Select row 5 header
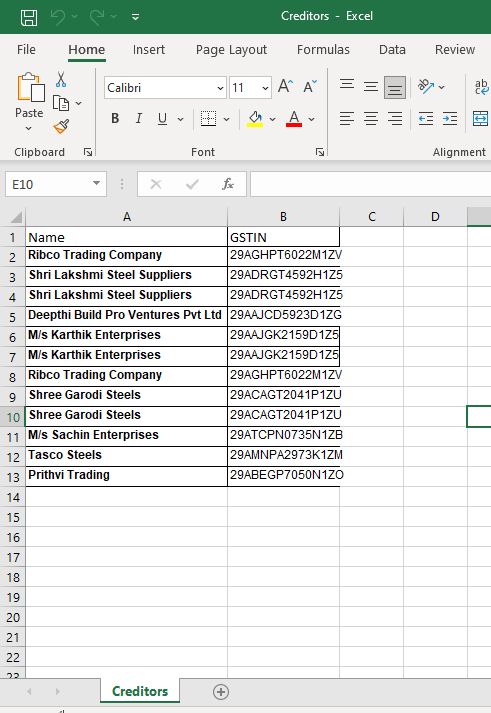Screen dimensions: 491x713 tap(13, 317)
